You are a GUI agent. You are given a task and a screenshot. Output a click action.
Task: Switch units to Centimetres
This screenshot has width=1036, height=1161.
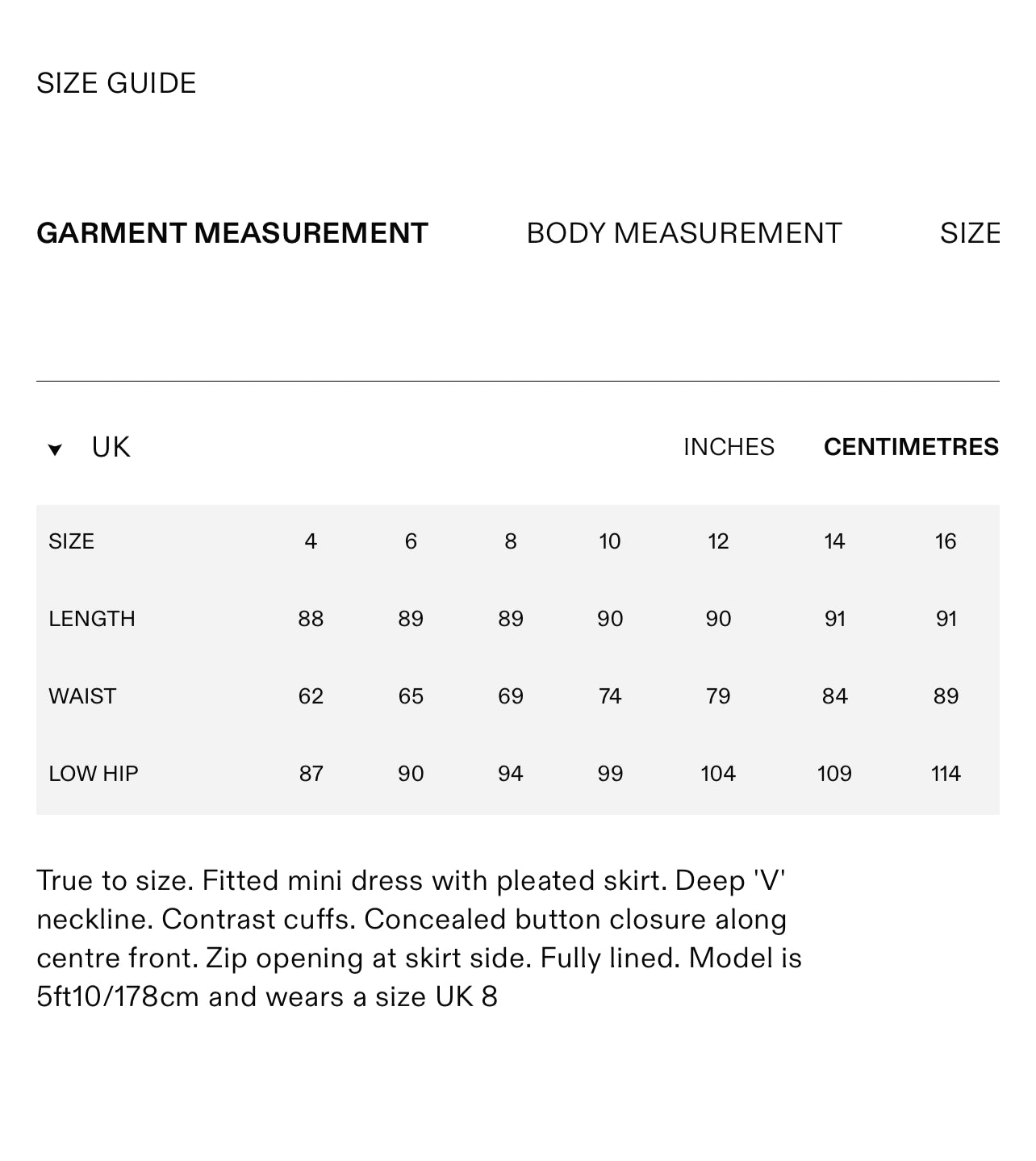[911, 448]
